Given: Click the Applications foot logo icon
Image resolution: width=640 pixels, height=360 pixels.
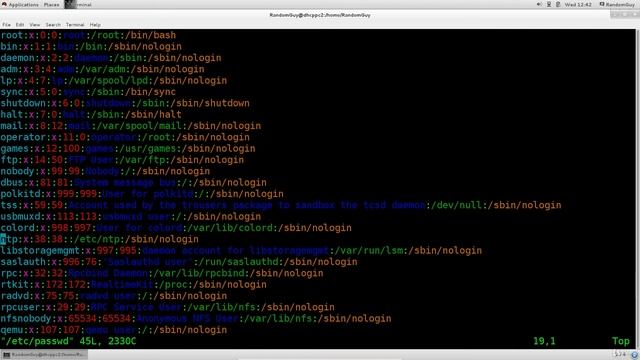Looking at the screenshot, I should click(x=4, y=4).
